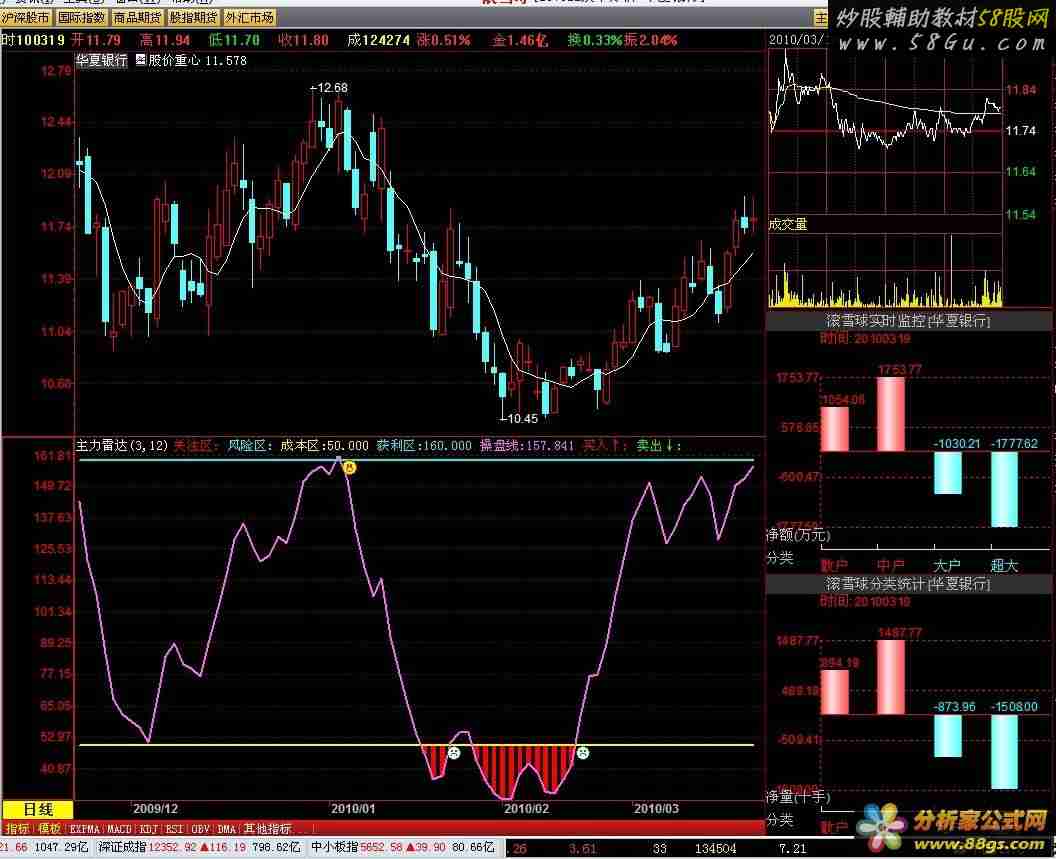Click 1487.77 中户 bar in statistics panel

coord(891,676)
